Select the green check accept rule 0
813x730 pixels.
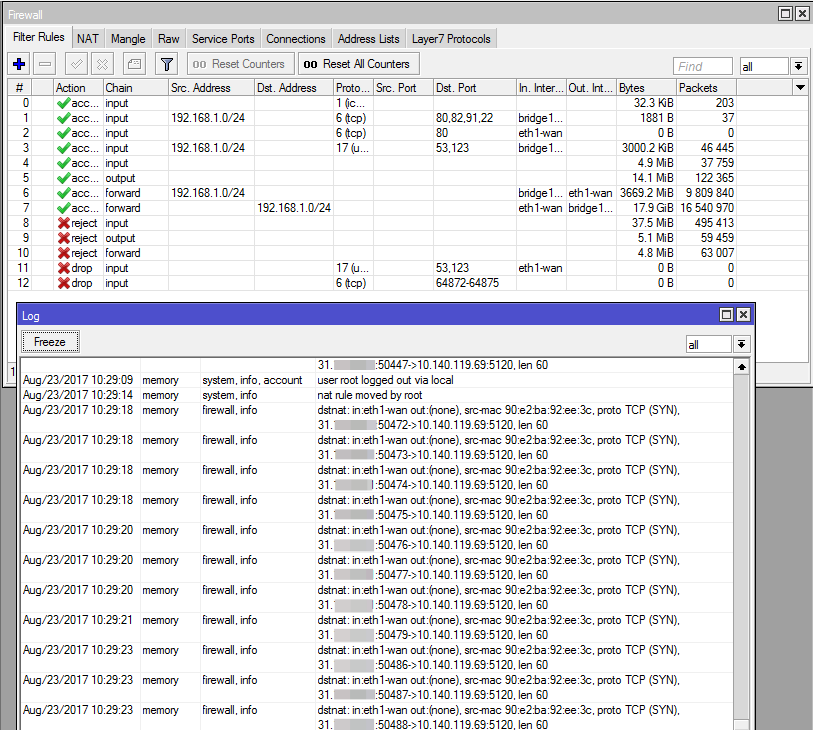(x=63, y=103)
